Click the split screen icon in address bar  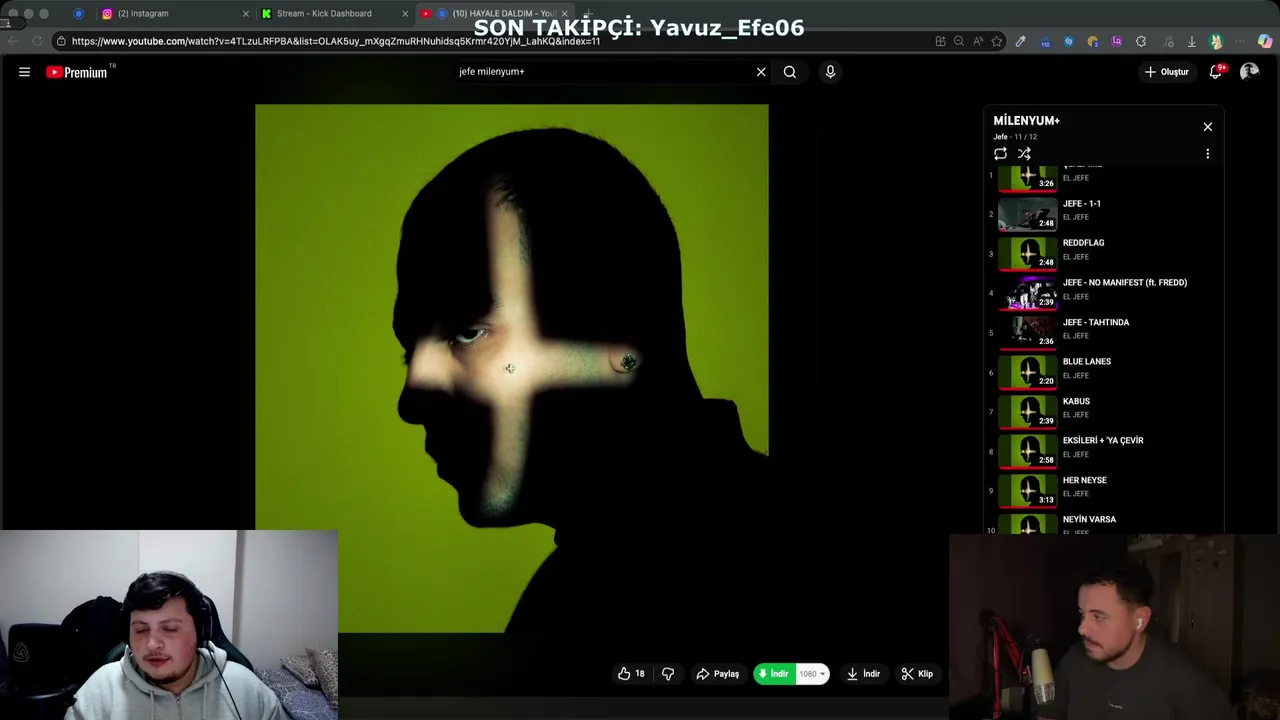940,41
